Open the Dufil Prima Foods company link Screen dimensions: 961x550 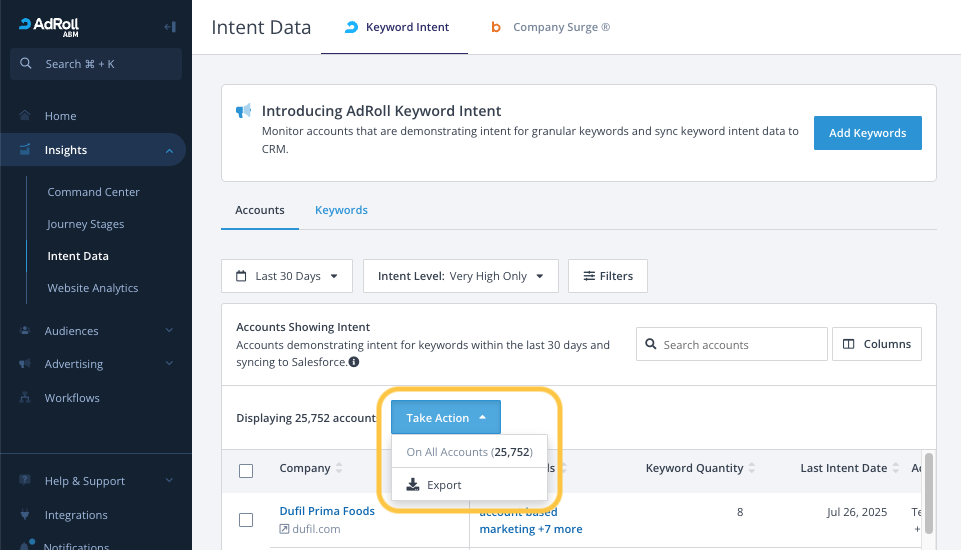tap(327, 511)
